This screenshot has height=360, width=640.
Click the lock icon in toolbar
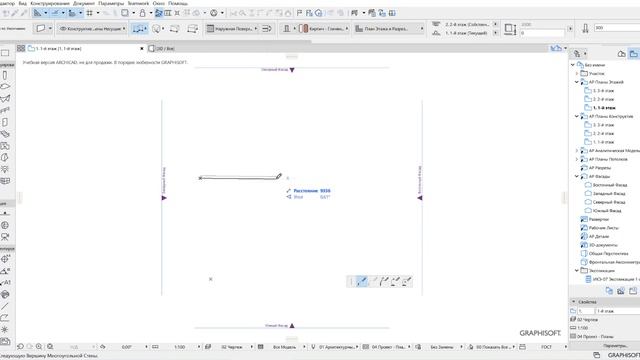pos(142,13)
